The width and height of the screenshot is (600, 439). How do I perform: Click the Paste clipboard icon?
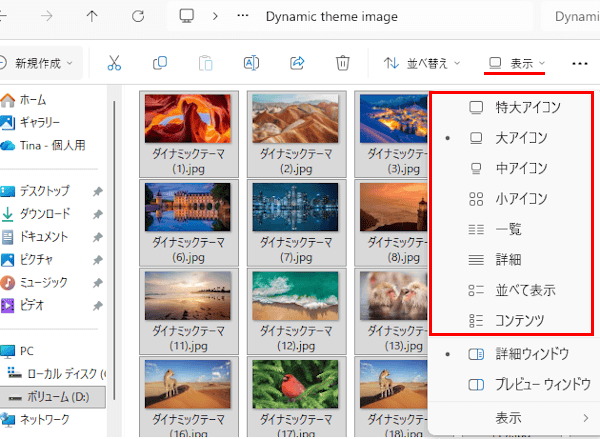[x=205, y=63]
